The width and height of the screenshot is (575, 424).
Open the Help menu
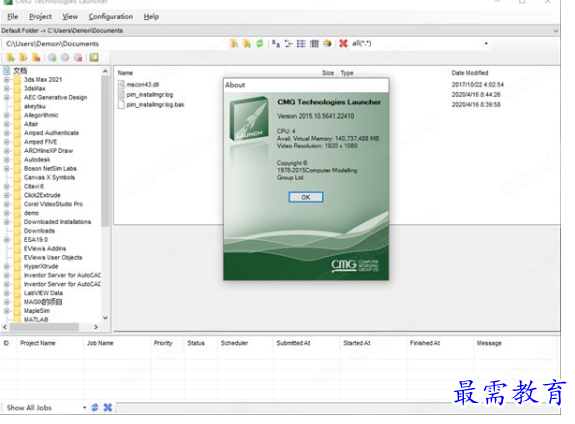click(x=151, y=17)
